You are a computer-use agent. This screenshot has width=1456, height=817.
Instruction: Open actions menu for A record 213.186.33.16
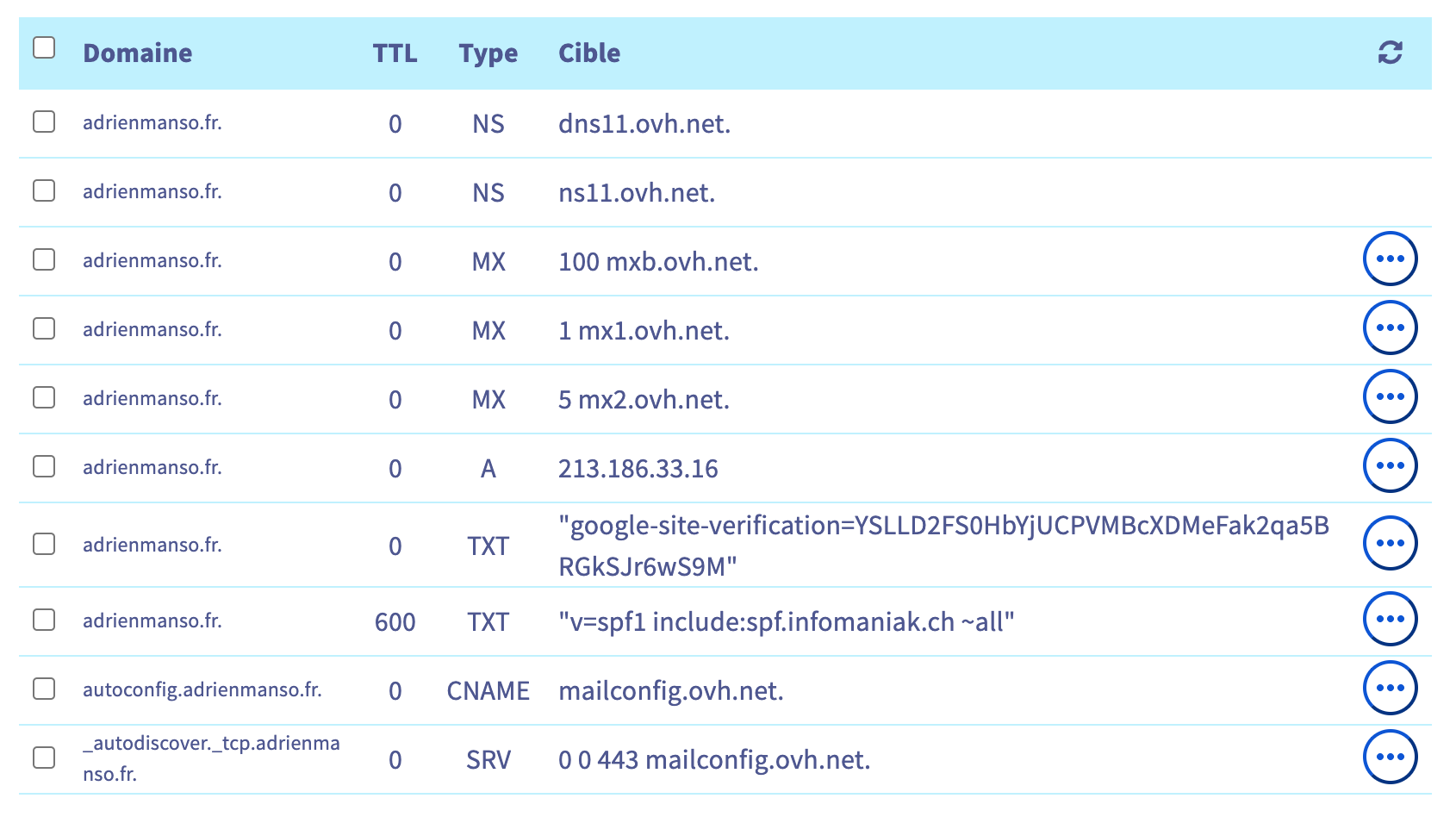[x=1390, y=465]
